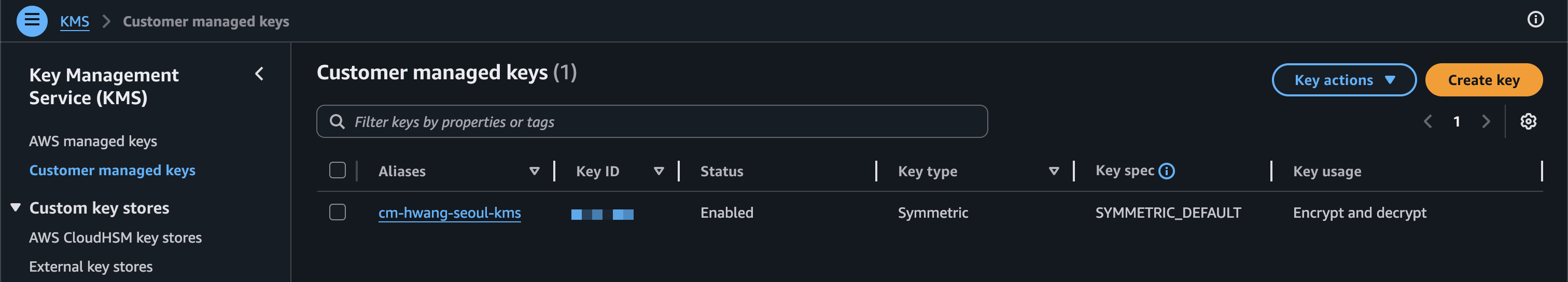Viewport: 1568px width, 282px height.
Task: Open External key stores in sidebar
Action: point(91,267)
